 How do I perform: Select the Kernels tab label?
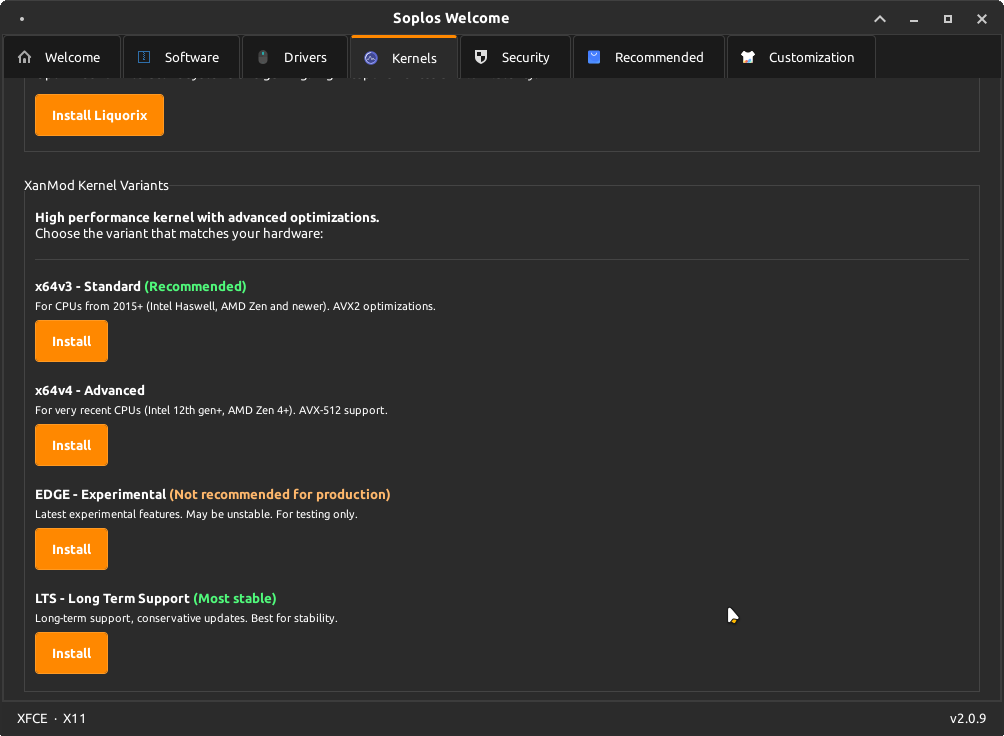(x=414, y=58)
